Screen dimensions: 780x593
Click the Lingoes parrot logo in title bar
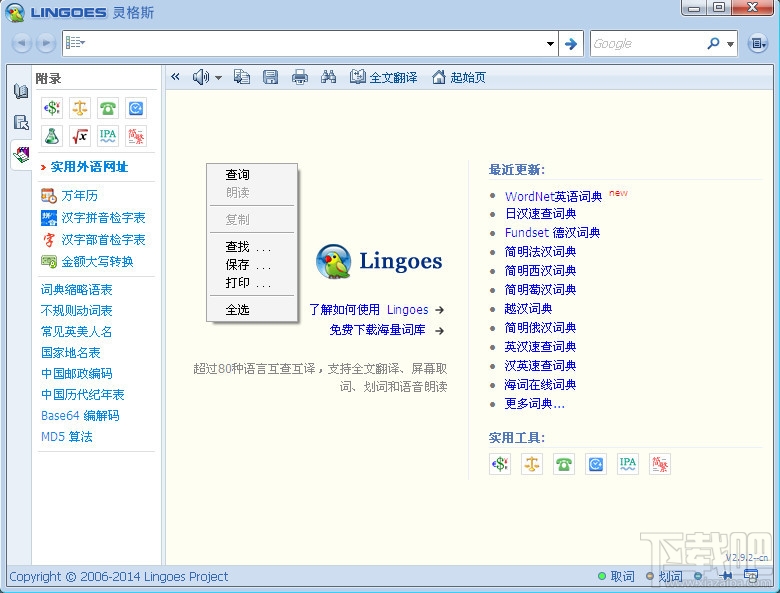(15, 12)
